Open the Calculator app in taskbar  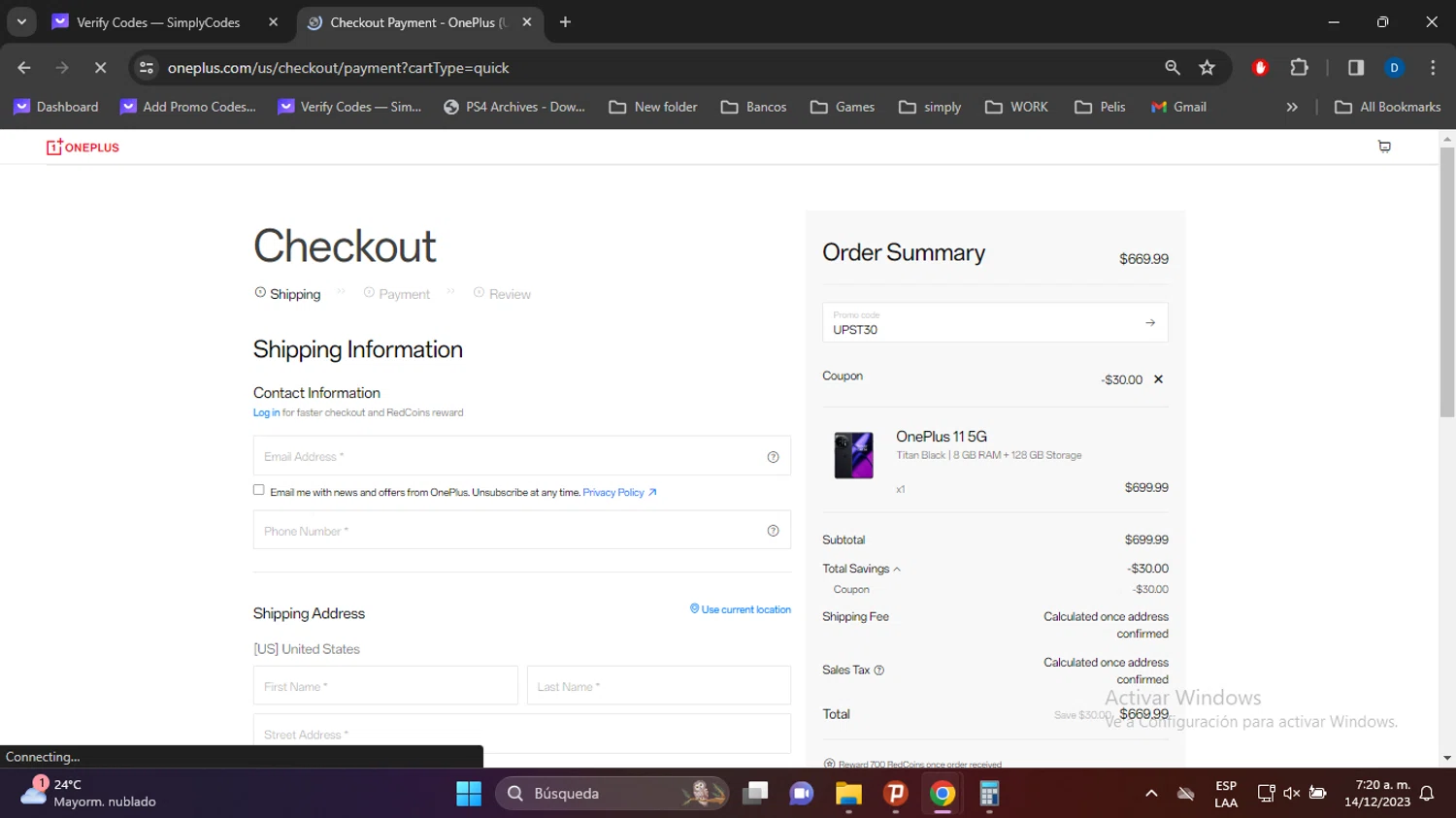[989, 794]
